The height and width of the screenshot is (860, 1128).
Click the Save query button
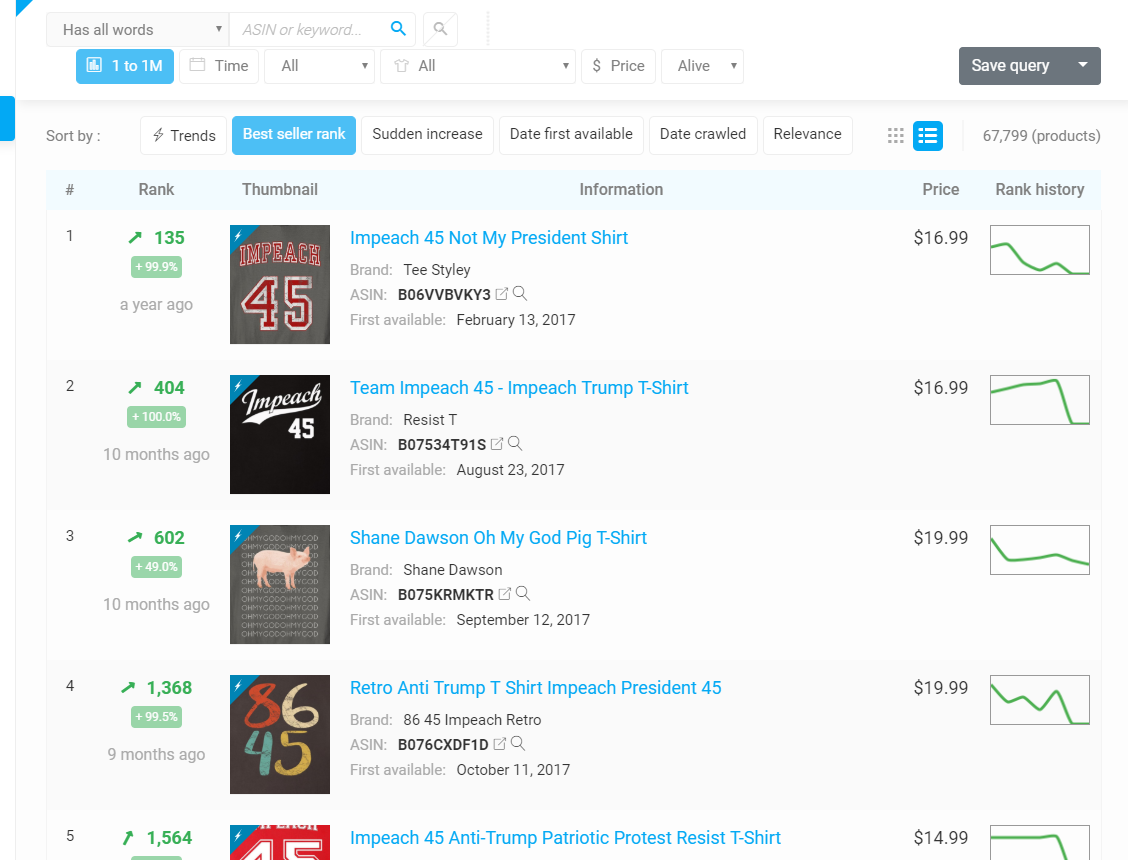pyautogui.click(x=1011, y=65)
